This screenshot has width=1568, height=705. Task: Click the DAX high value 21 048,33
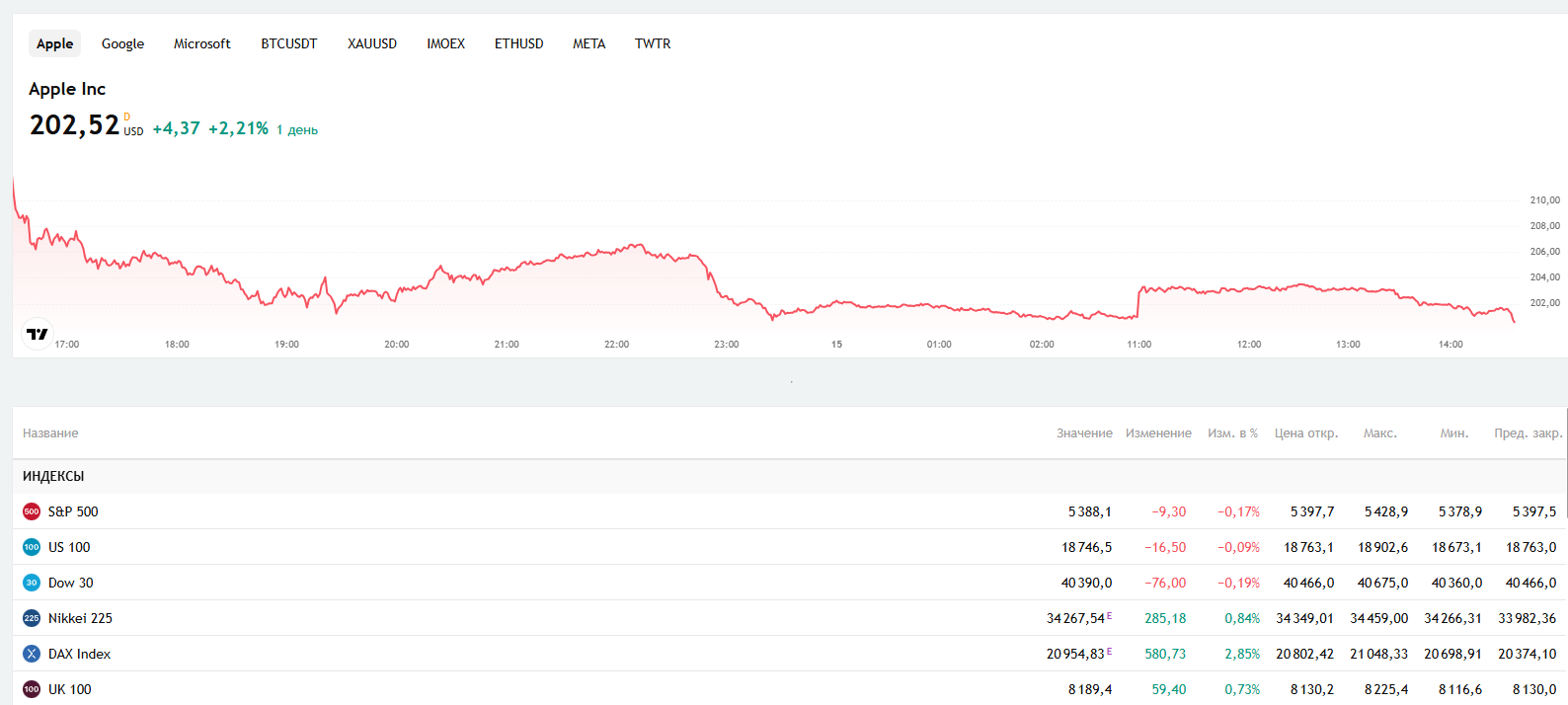(1379, 654)
